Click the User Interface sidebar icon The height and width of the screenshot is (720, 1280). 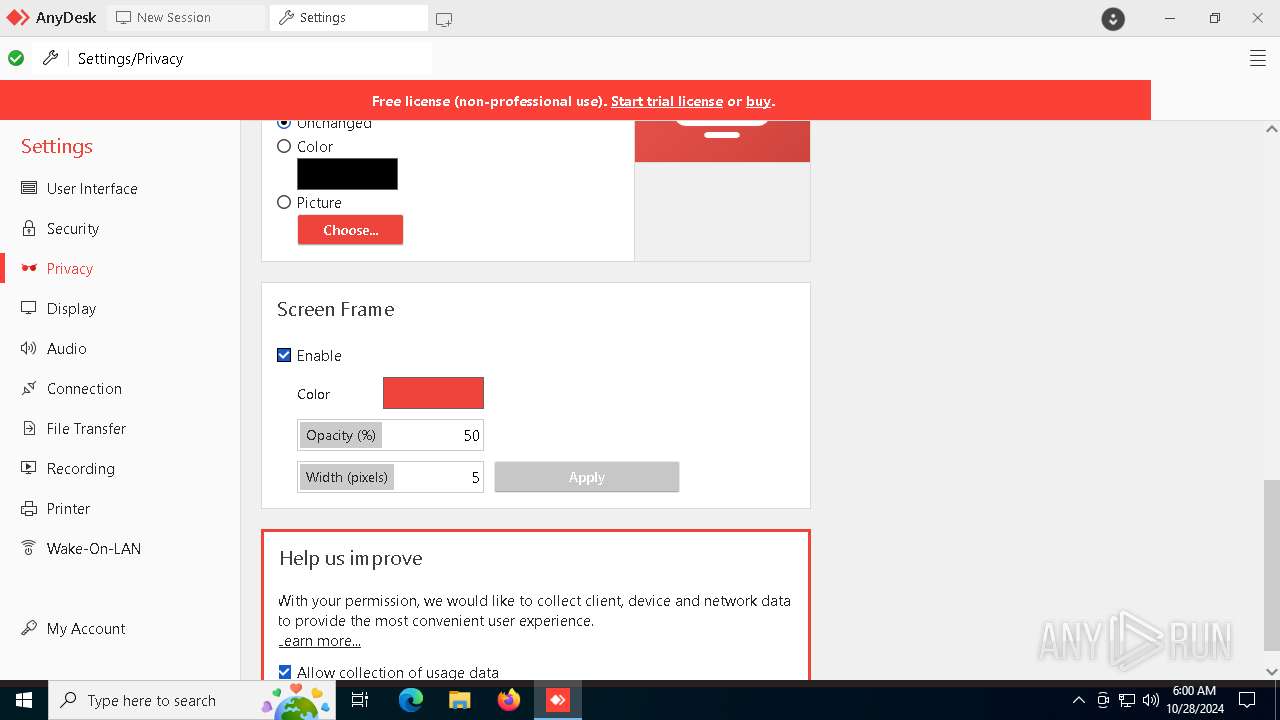click(x=29, y=188)
